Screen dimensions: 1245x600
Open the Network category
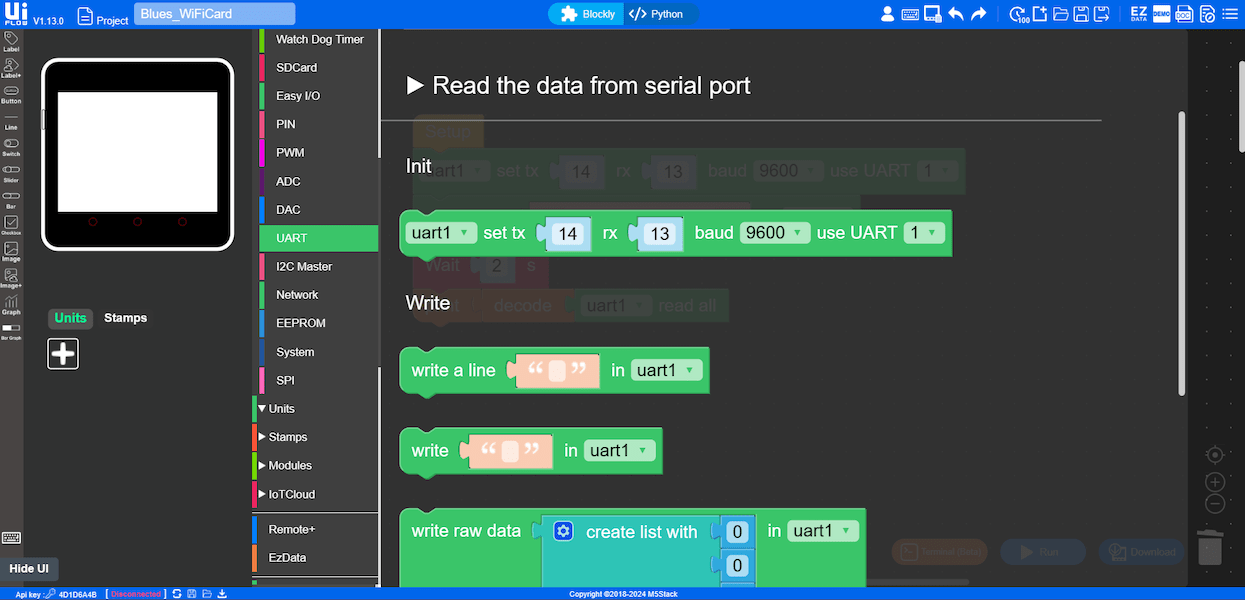319,295
